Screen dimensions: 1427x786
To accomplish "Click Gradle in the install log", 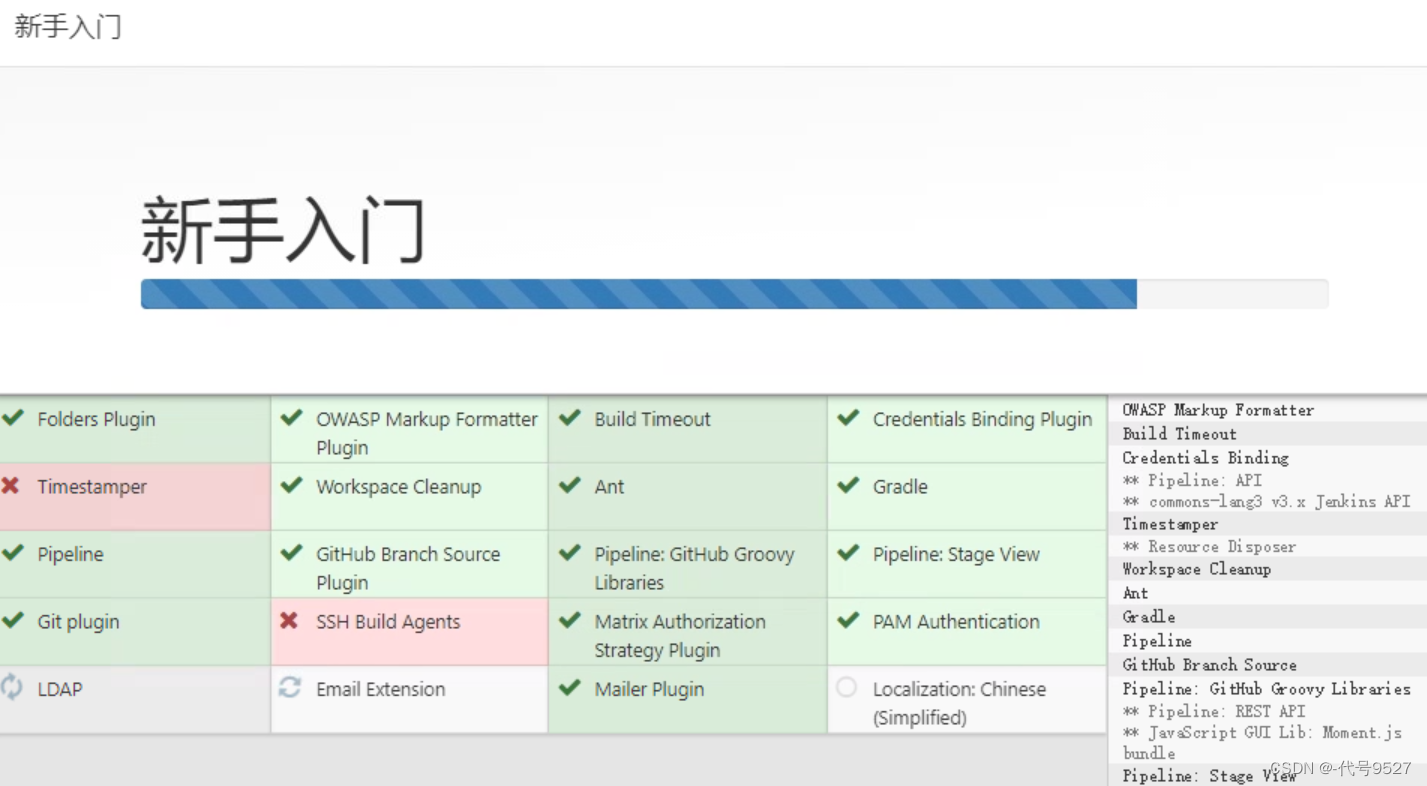I will pyautogui.click(x=1148, y=617).
